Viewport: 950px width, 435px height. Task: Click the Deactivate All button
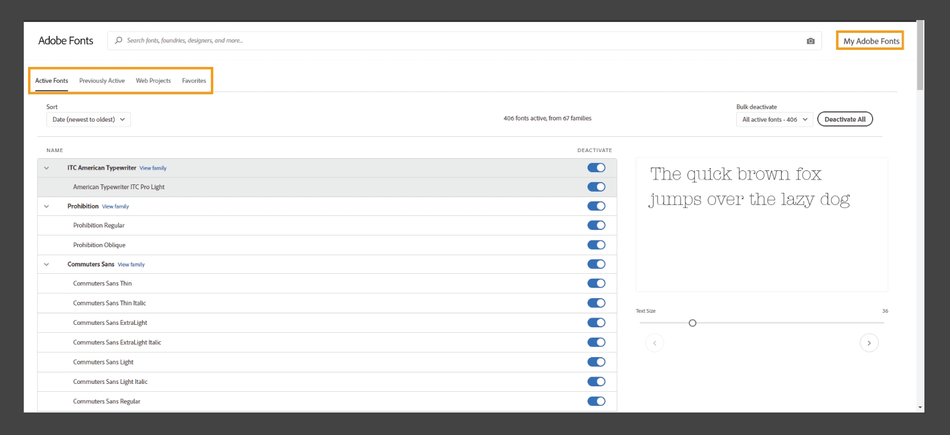[x=845, y=119]
